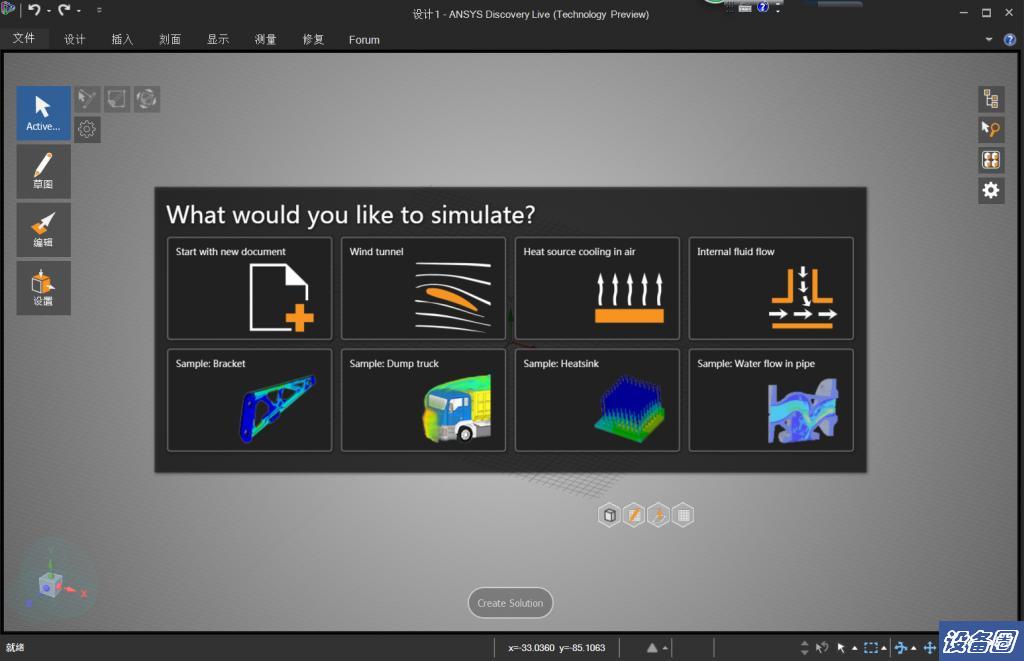Open the 草图 sketch pencil tool
Image resolution: width=1024 pixels, height=661 pixels.
pyautogui.click(x=43, y=171)
